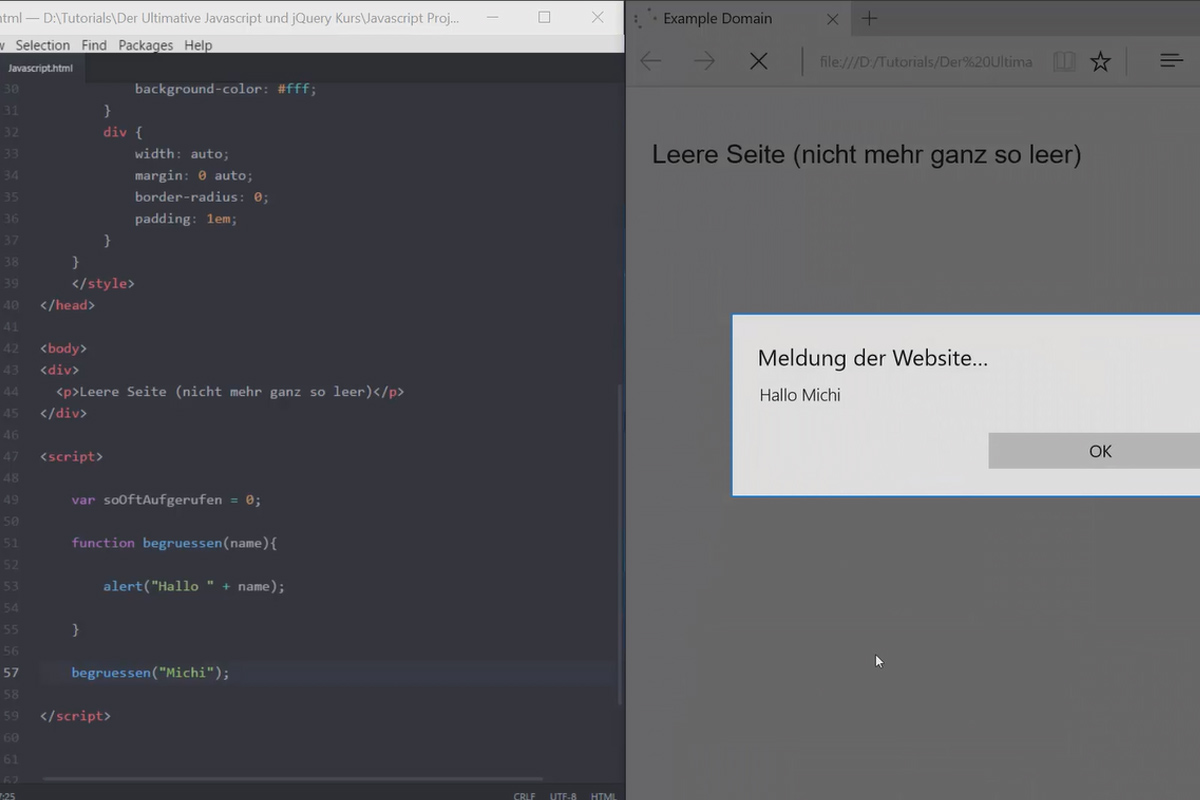The width and height of the screenshot is (1200, 800).
Task: Click the begruessen("Michi") call line
Action: 150,673
